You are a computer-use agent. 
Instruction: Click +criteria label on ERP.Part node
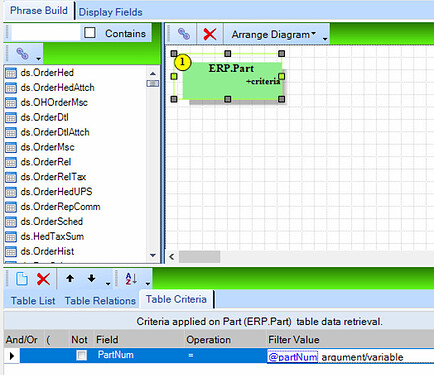coord(263,81)
